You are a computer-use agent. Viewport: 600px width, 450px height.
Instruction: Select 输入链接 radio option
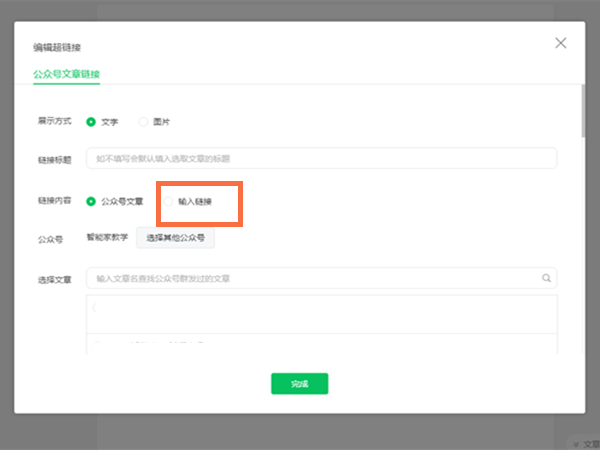click(168, 201)
